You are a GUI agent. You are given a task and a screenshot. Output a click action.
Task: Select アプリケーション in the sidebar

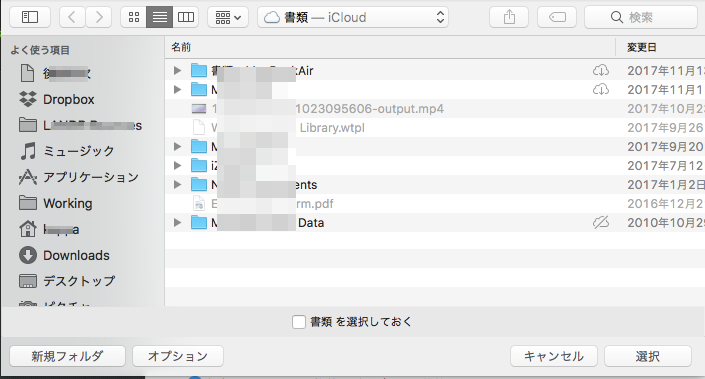(x=79, y=177)
